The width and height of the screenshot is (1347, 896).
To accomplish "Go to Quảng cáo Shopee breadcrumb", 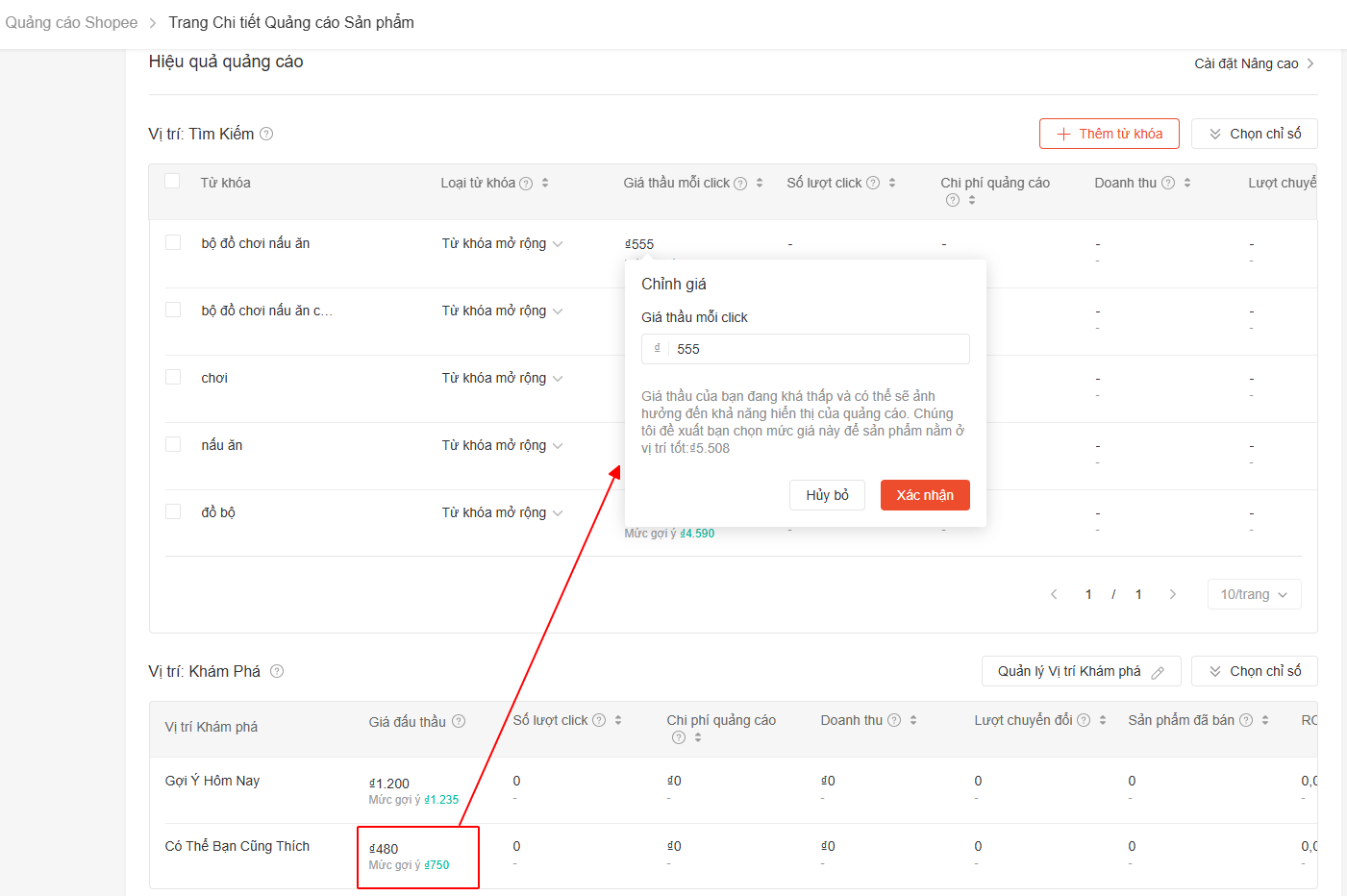I will point(71,22).
